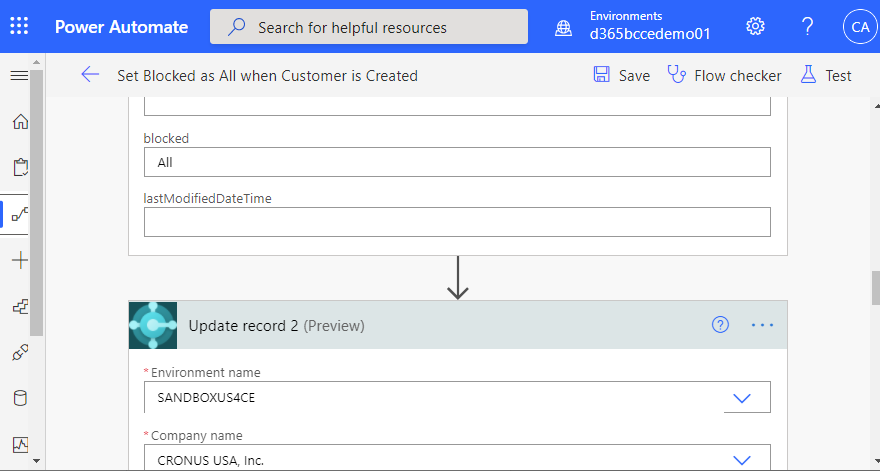Expand the Company name dropdown
Viewport: 880px width, 471px height.
(742, 460)
